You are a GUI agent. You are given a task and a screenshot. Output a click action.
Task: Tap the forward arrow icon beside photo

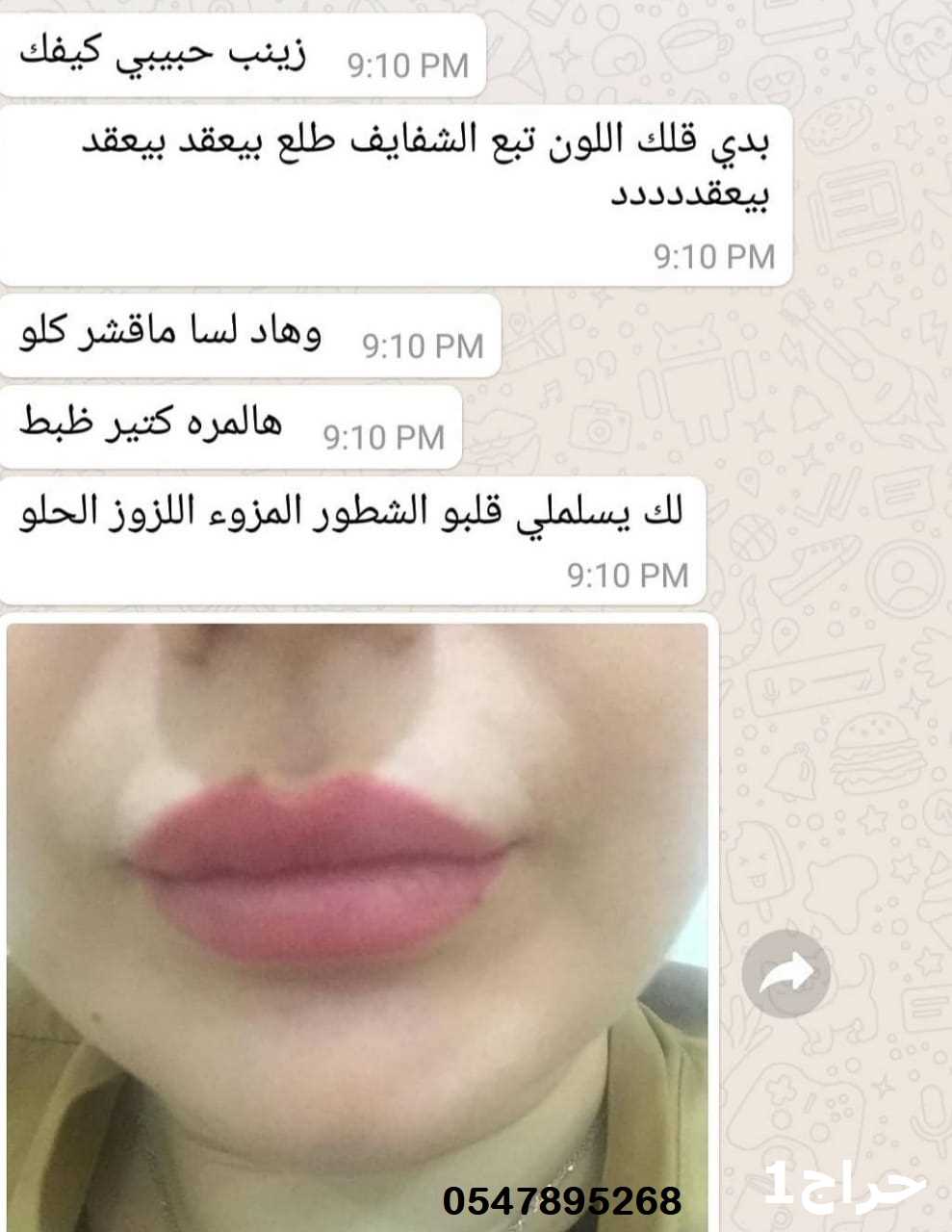point(786,973)
